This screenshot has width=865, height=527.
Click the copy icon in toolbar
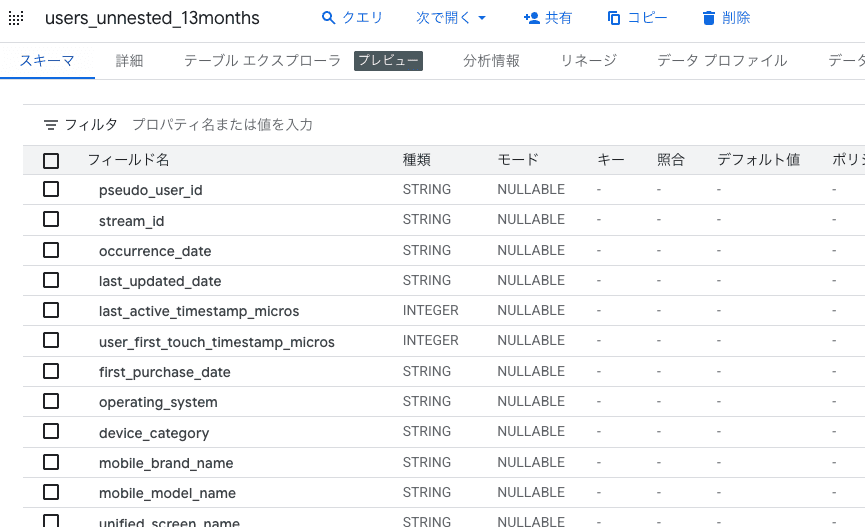(614, 18)
